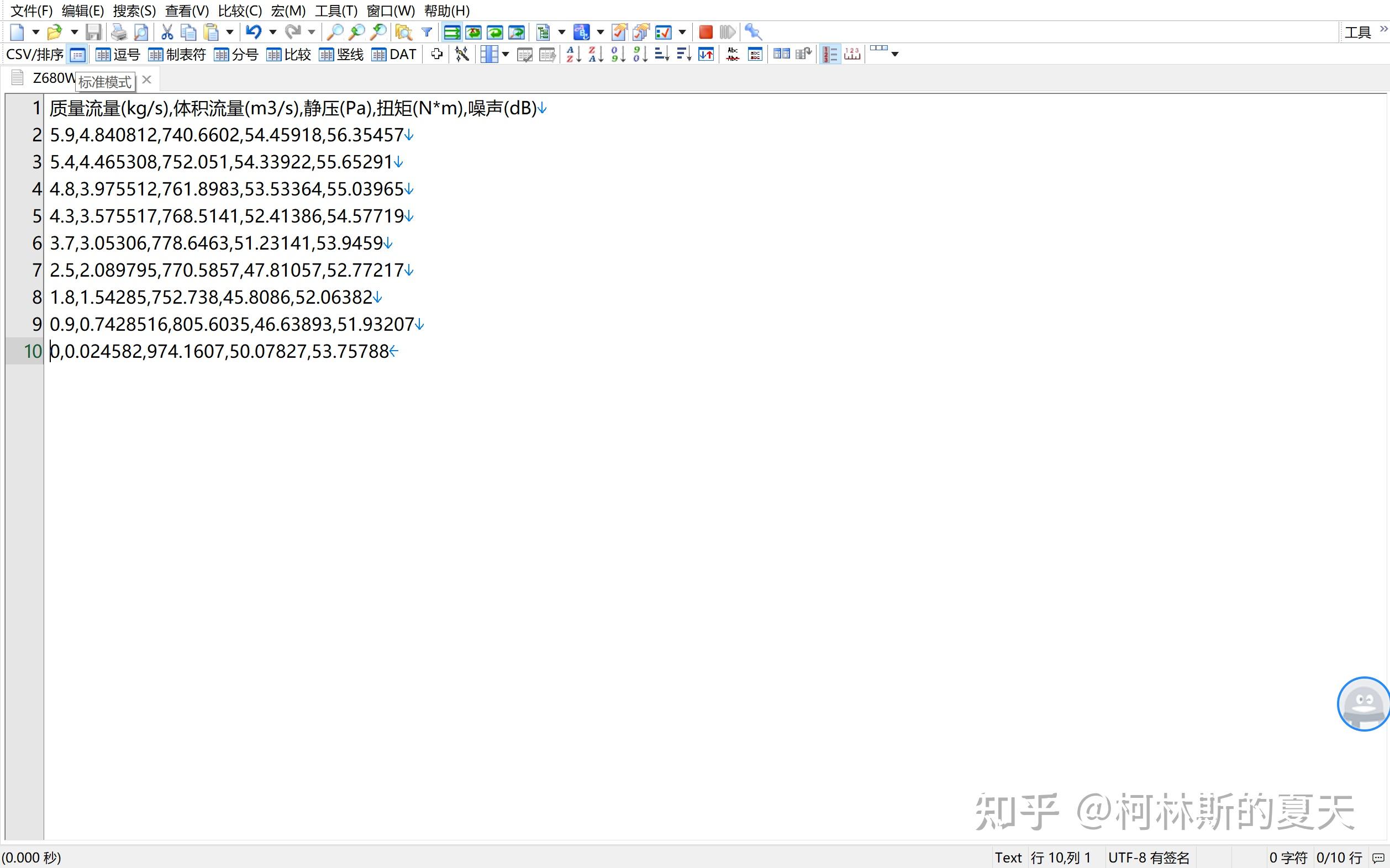Open the 宏(M) menu

click(x=288, y=11)
